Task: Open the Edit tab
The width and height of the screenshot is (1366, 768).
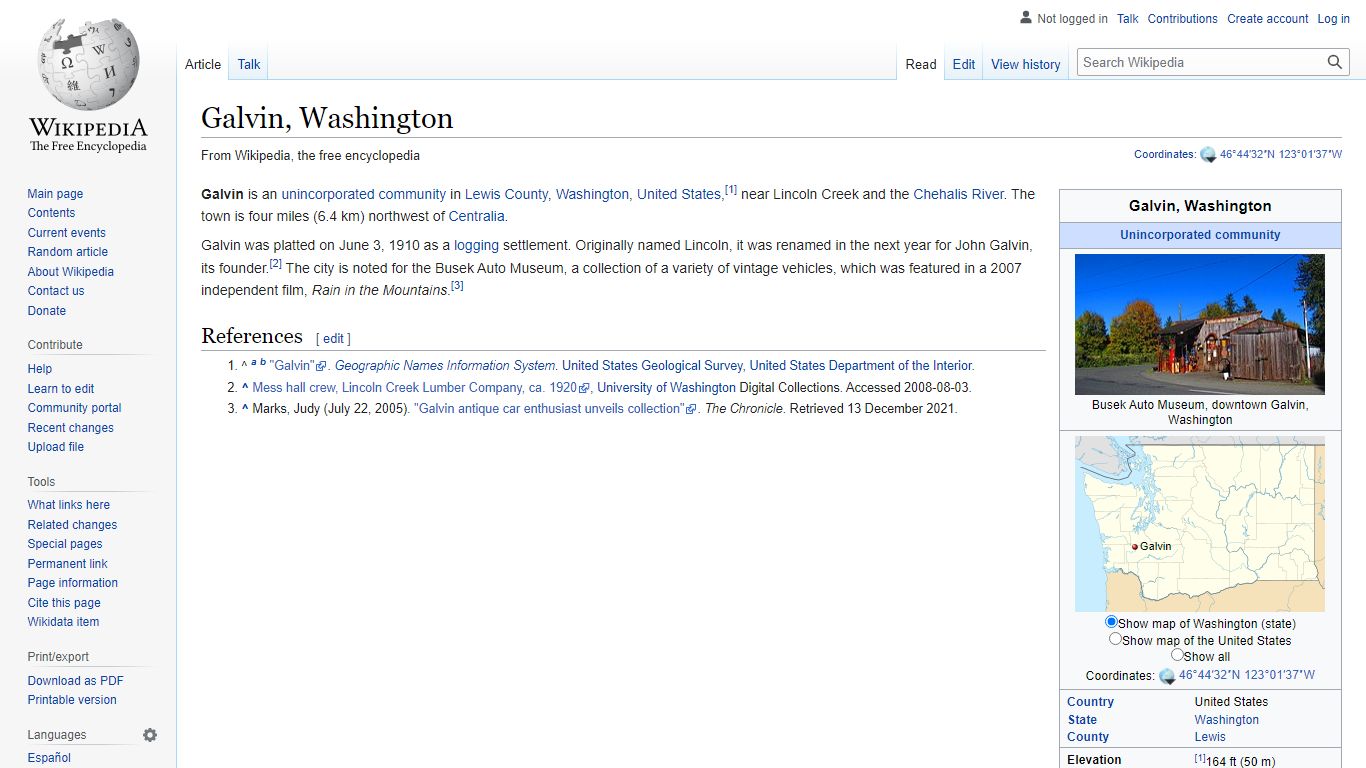Action: [x=964, y=64]
